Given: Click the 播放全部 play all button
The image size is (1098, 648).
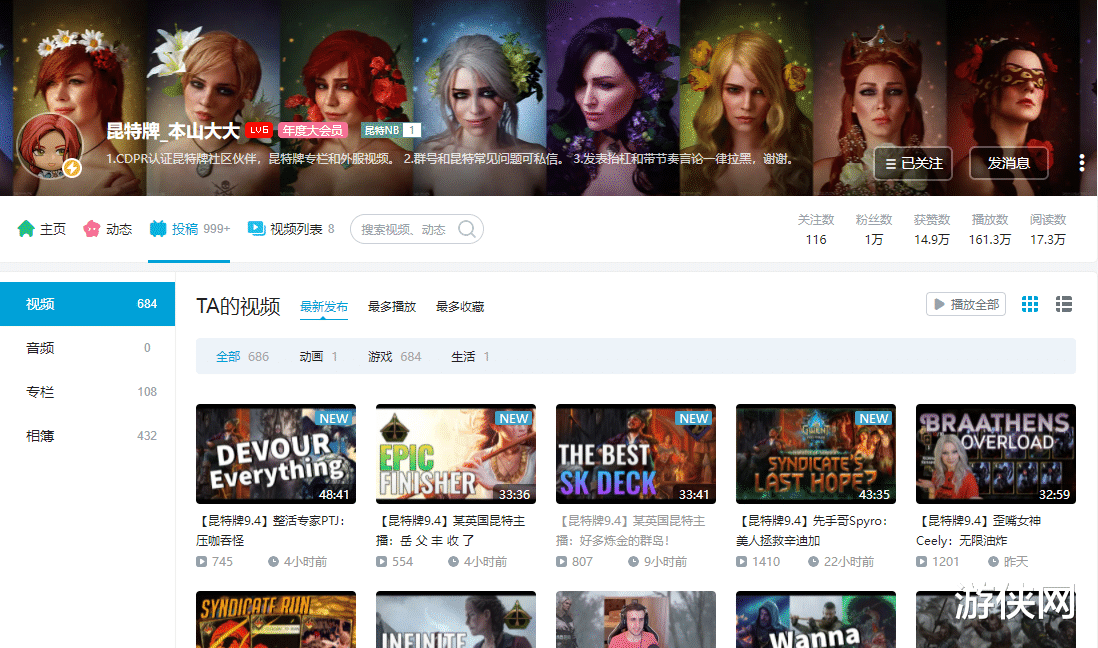Looking at the screenshot, I should [x=966, y=304].
